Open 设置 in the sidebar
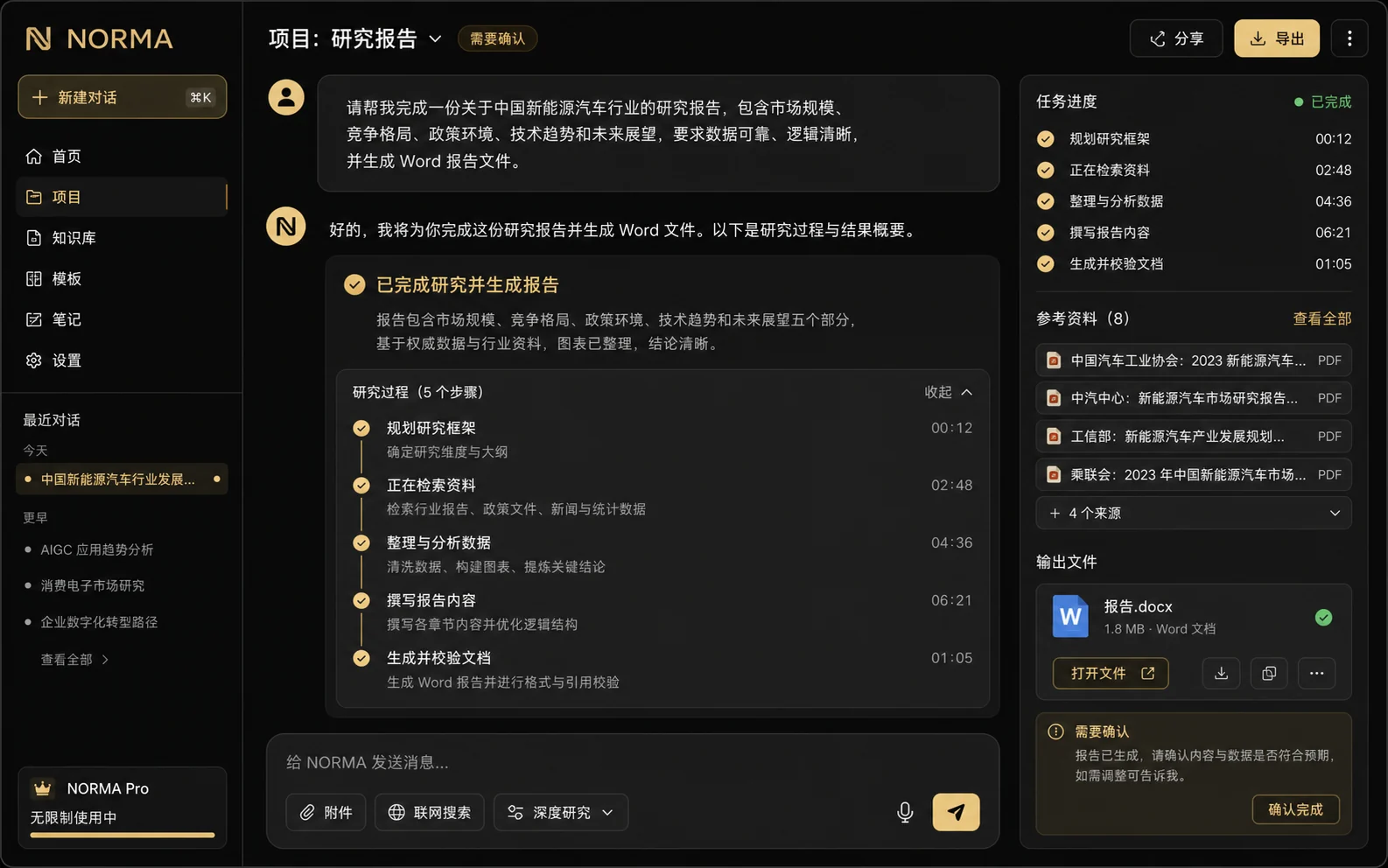This screenshot has width=1388, height=868. pos(122,360)
